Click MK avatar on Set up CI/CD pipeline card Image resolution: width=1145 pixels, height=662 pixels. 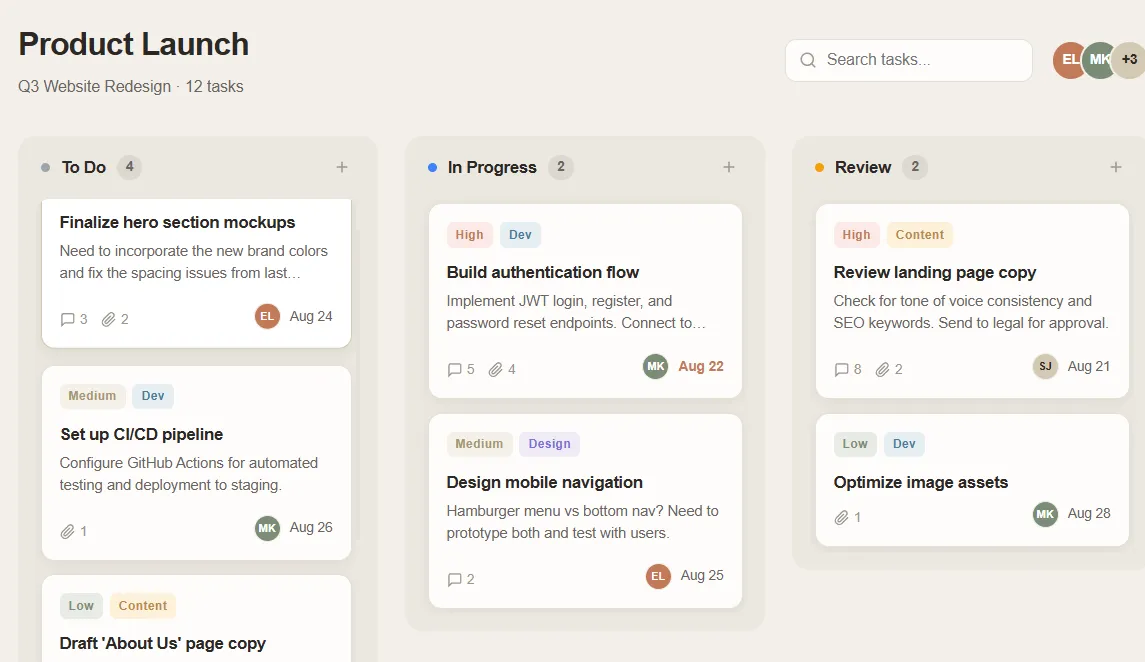click(x=267, y=528)
